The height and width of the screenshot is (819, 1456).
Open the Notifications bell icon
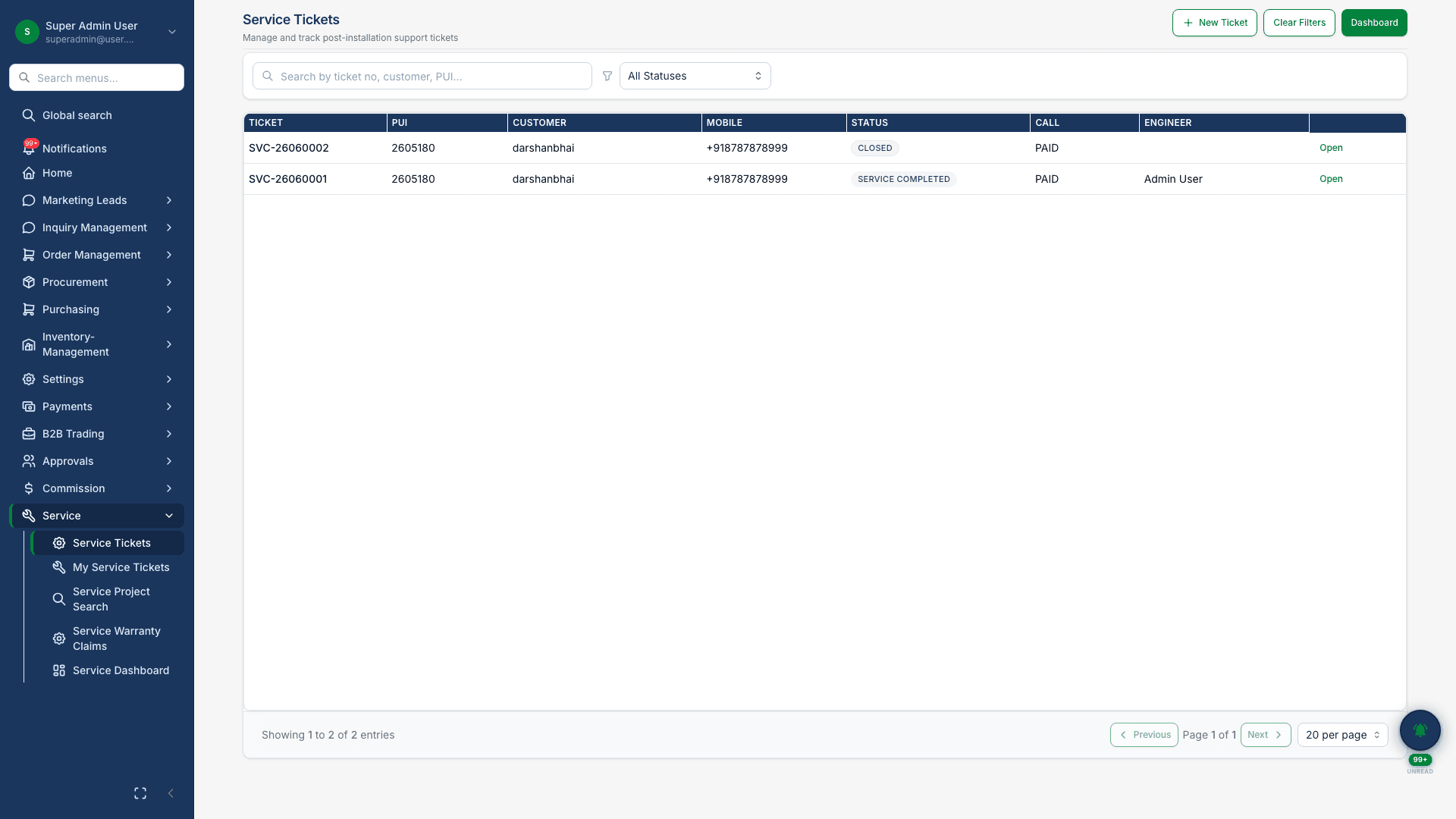click(29, 149)
